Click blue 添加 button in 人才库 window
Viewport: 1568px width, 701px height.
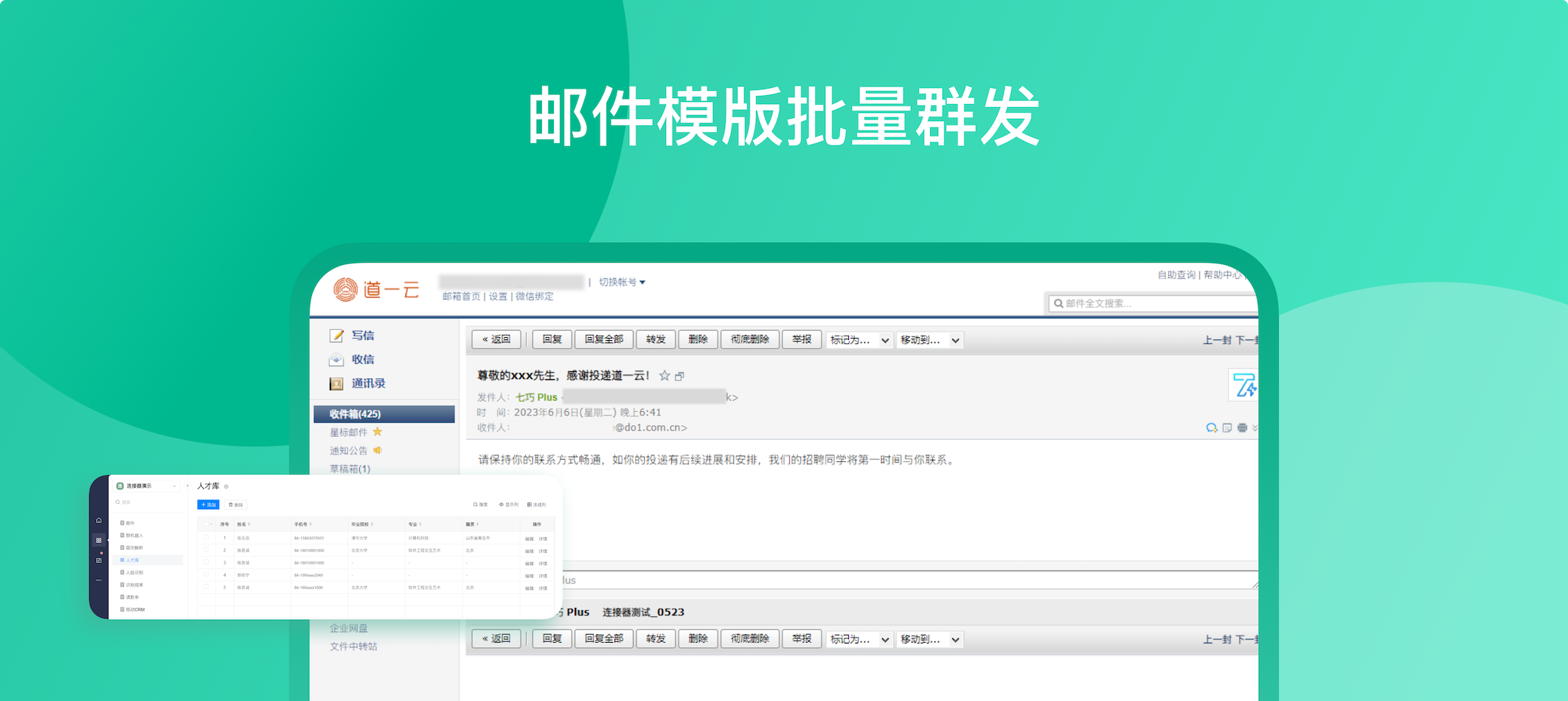(208, 505)
